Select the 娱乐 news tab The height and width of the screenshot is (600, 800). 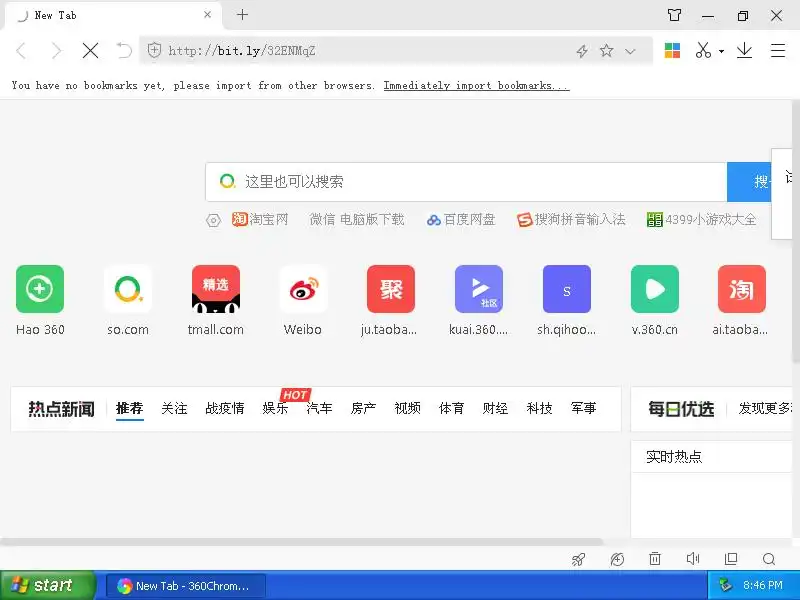pyautogui.click(x=276, y=408)
